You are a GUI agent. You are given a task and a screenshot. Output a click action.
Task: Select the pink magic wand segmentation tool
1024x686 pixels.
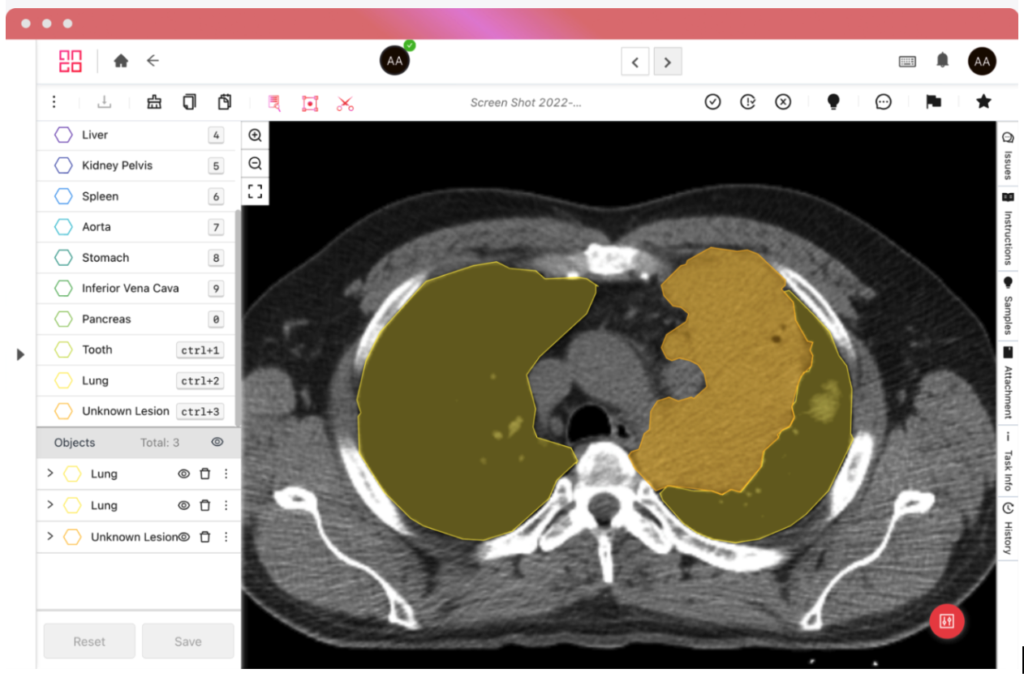click(x=273, y=102)
